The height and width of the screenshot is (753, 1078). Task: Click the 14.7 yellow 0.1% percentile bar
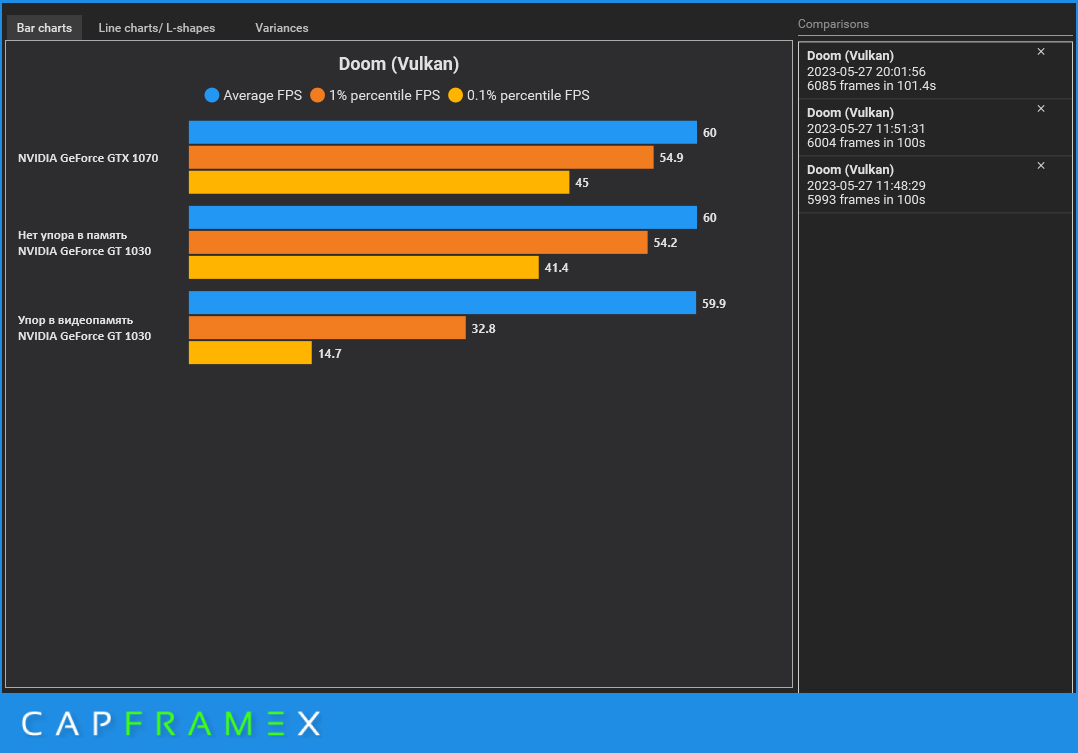tap(250, 353)
